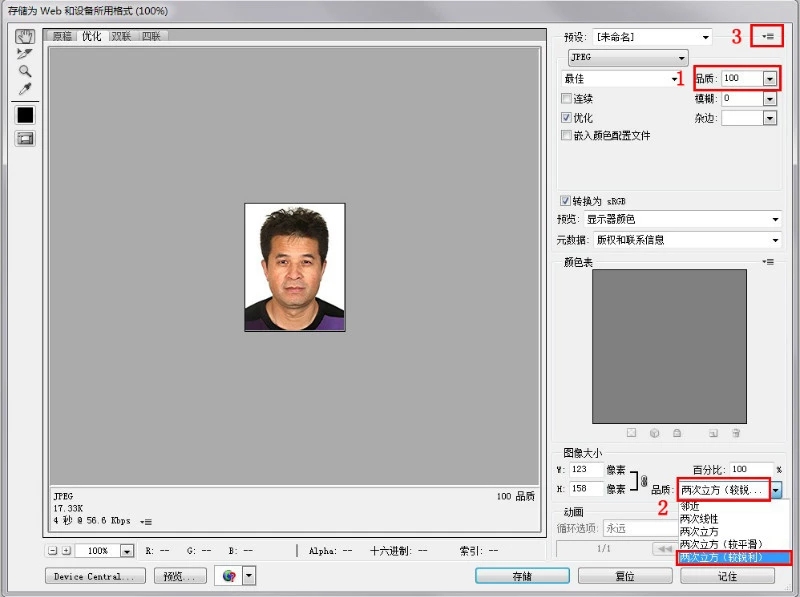Click the 品质 value field showing 100
Image resolution: width=800 pixels, height=597 pixels.
coord(742,79)
